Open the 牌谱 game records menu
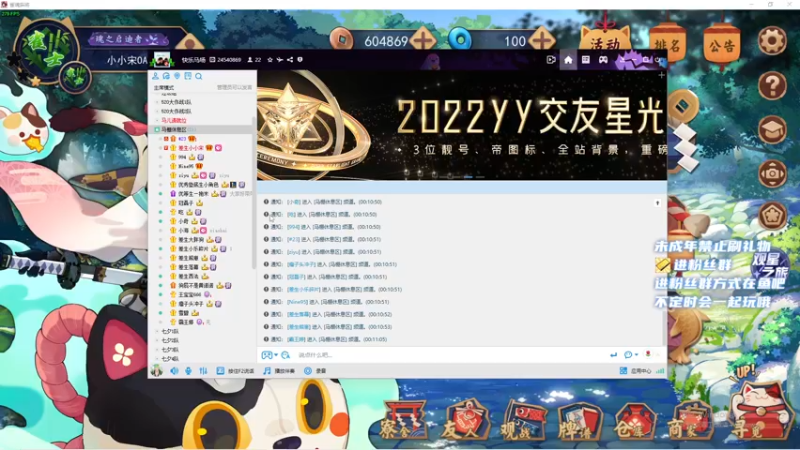Viewport: 800px width, 450px height. [x=580, y=422]
